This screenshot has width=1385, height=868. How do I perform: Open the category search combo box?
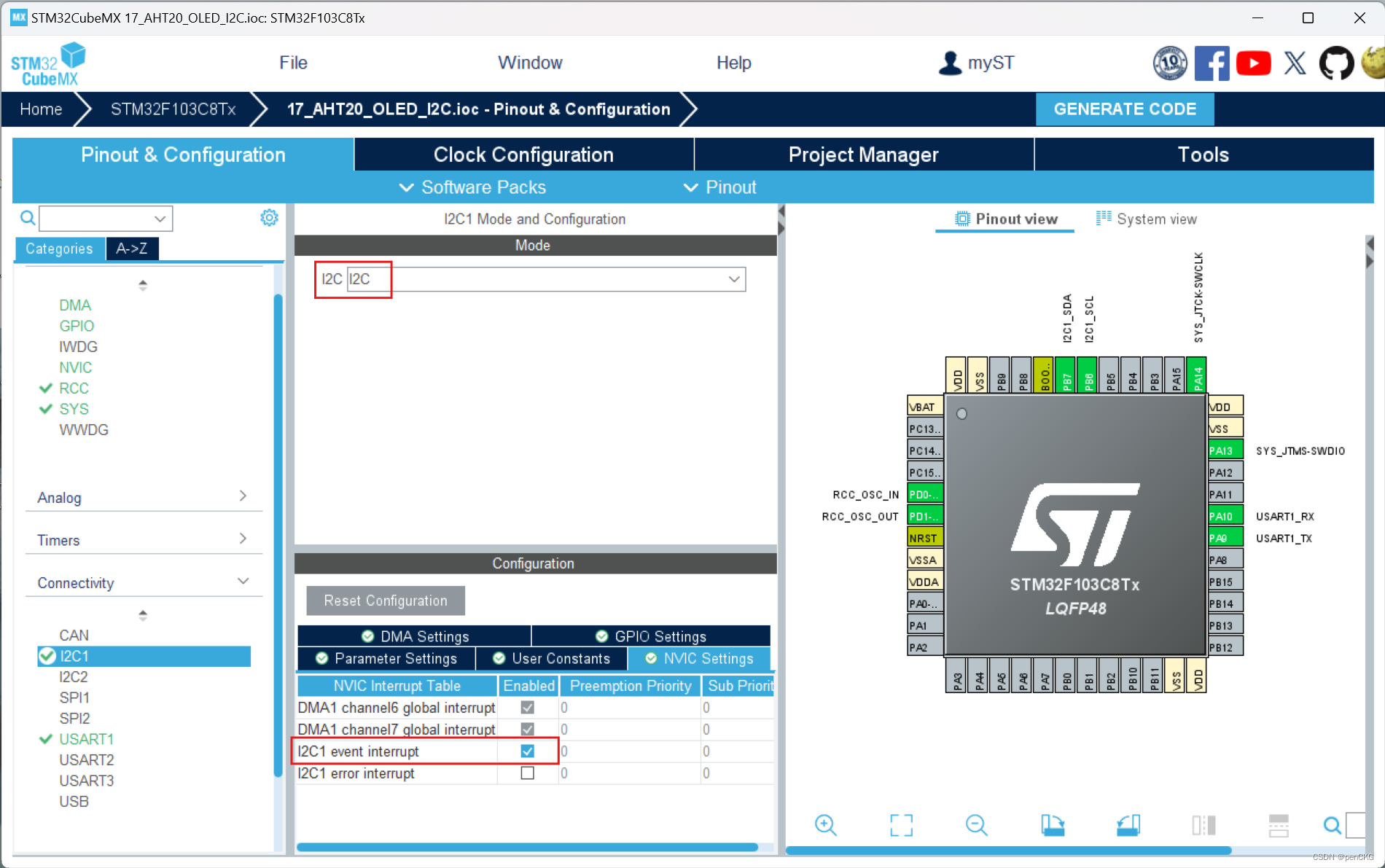point(106,218)
